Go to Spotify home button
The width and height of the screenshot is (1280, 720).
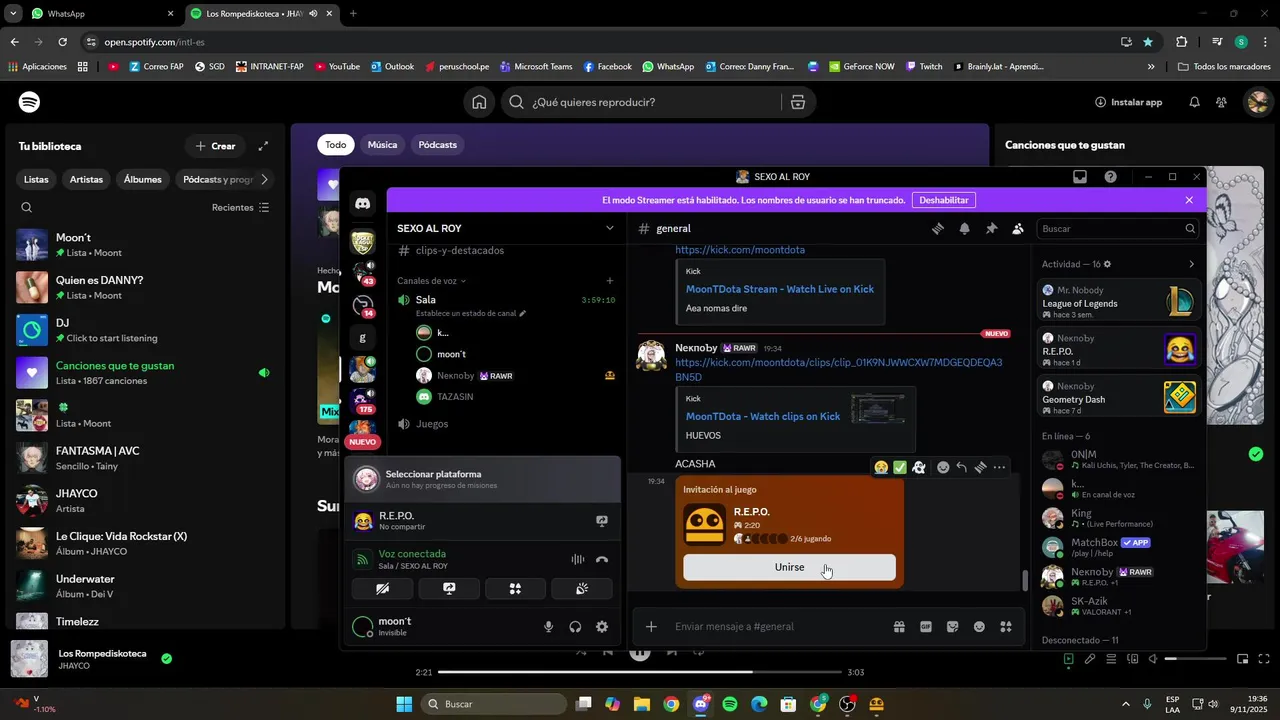click(x=480, y=102)
